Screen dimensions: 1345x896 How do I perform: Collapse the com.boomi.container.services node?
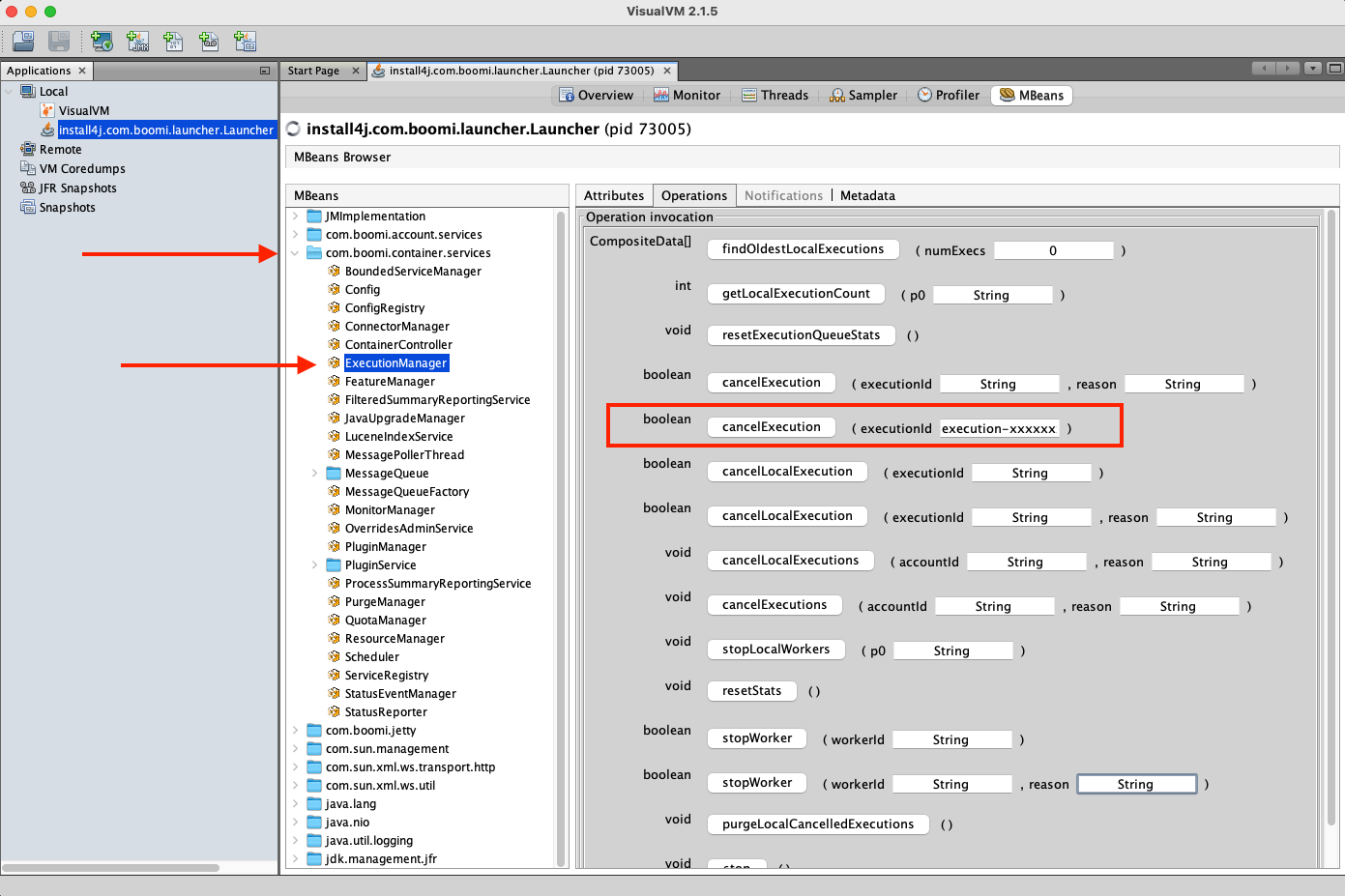(x=296, y=252)
